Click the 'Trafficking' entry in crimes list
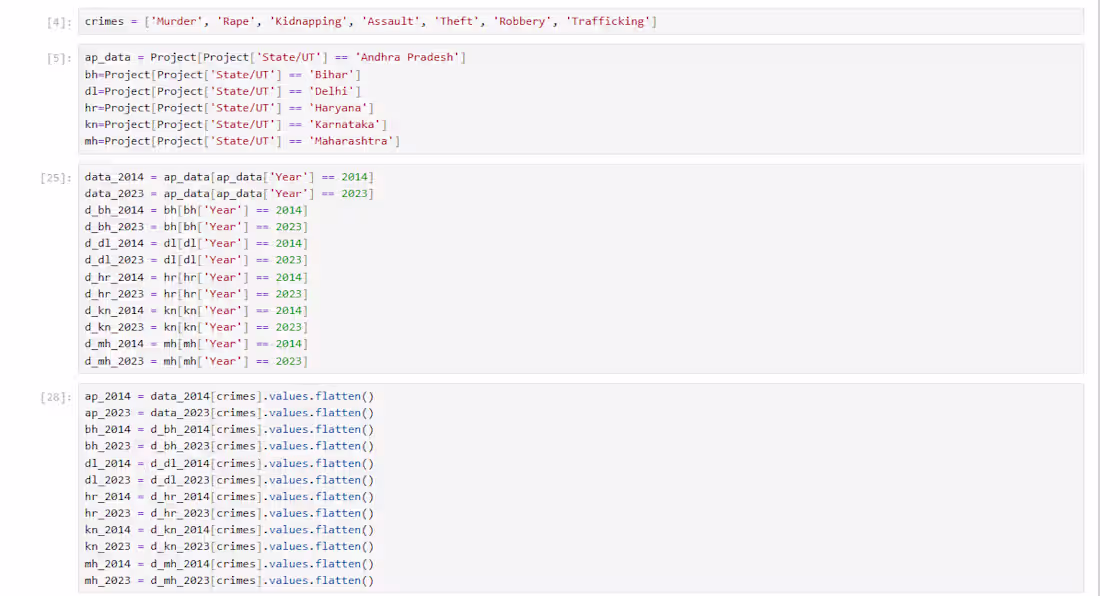1100x596 pixels. tap(608, 22)
